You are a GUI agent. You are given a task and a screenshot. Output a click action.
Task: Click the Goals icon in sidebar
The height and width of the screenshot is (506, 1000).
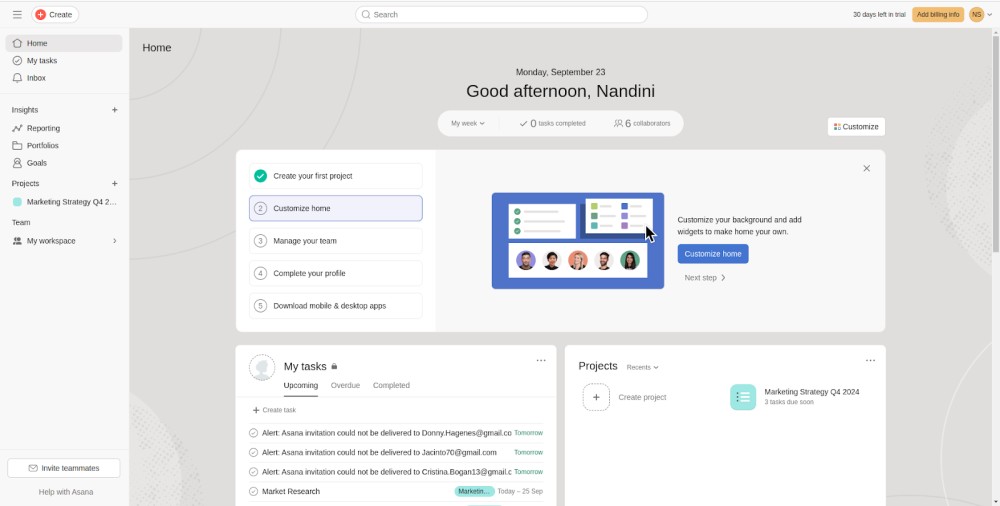17,163
